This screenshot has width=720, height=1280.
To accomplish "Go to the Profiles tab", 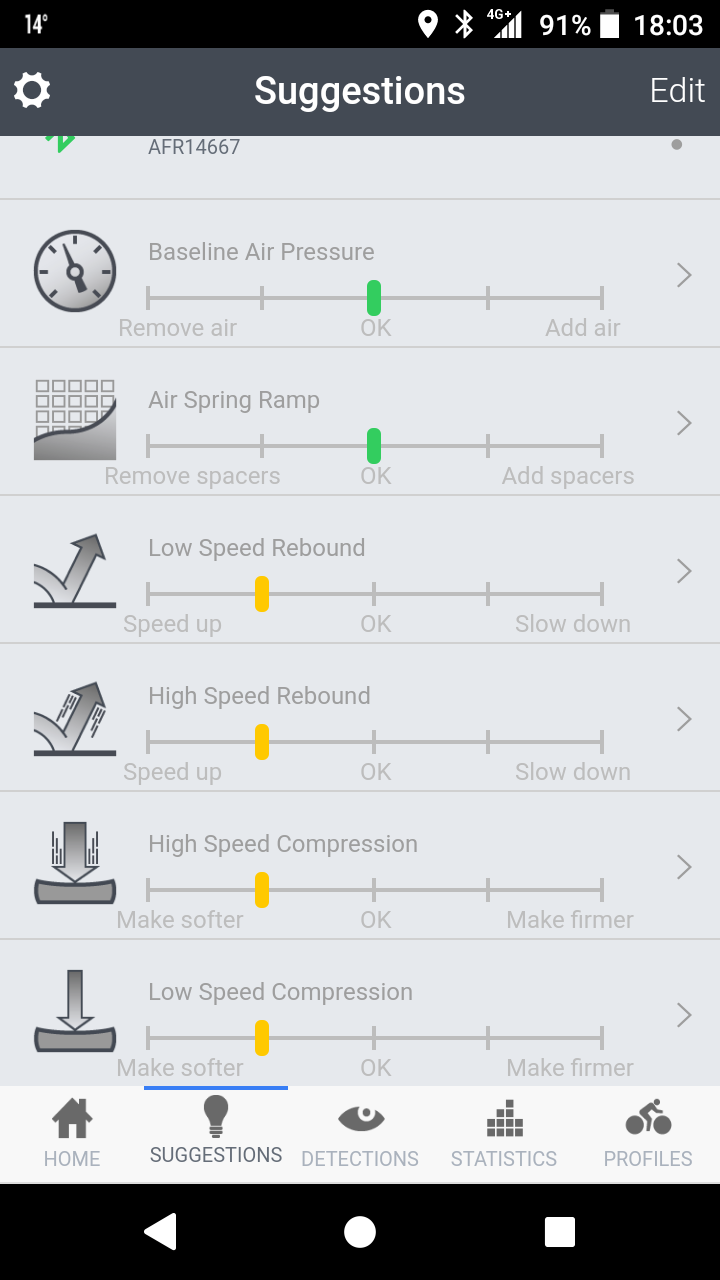I will 648,1133.
